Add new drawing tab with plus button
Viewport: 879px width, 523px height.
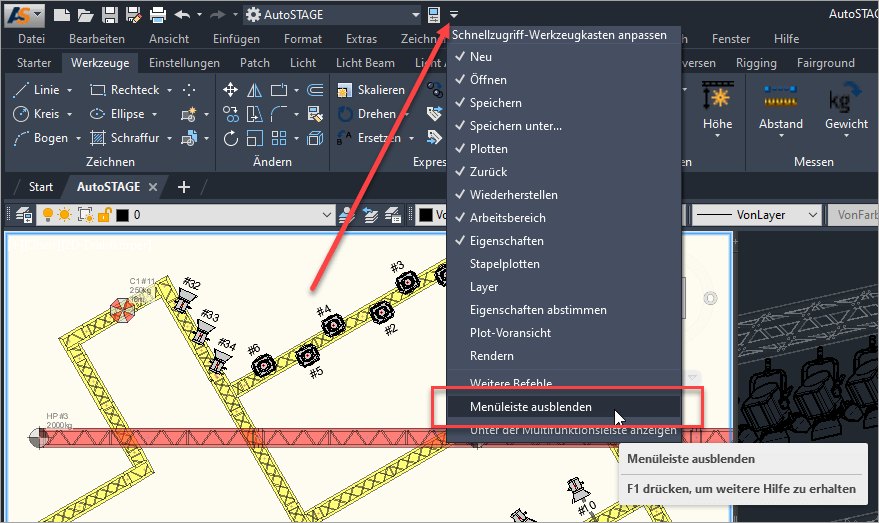click(184, 187)
